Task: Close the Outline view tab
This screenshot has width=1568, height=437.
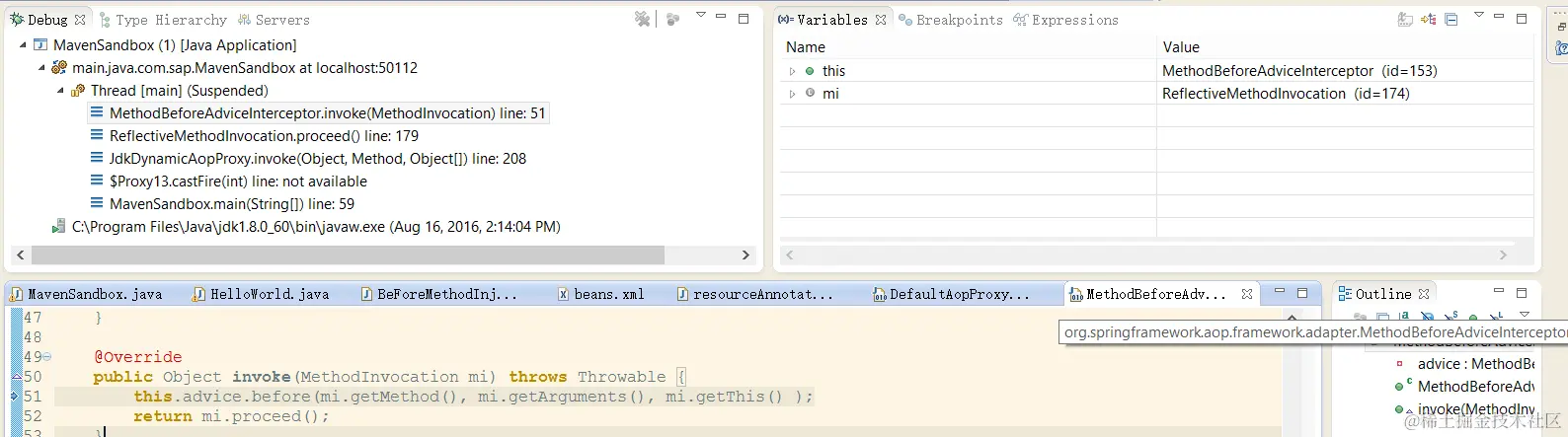Action: click(1424, 294)
